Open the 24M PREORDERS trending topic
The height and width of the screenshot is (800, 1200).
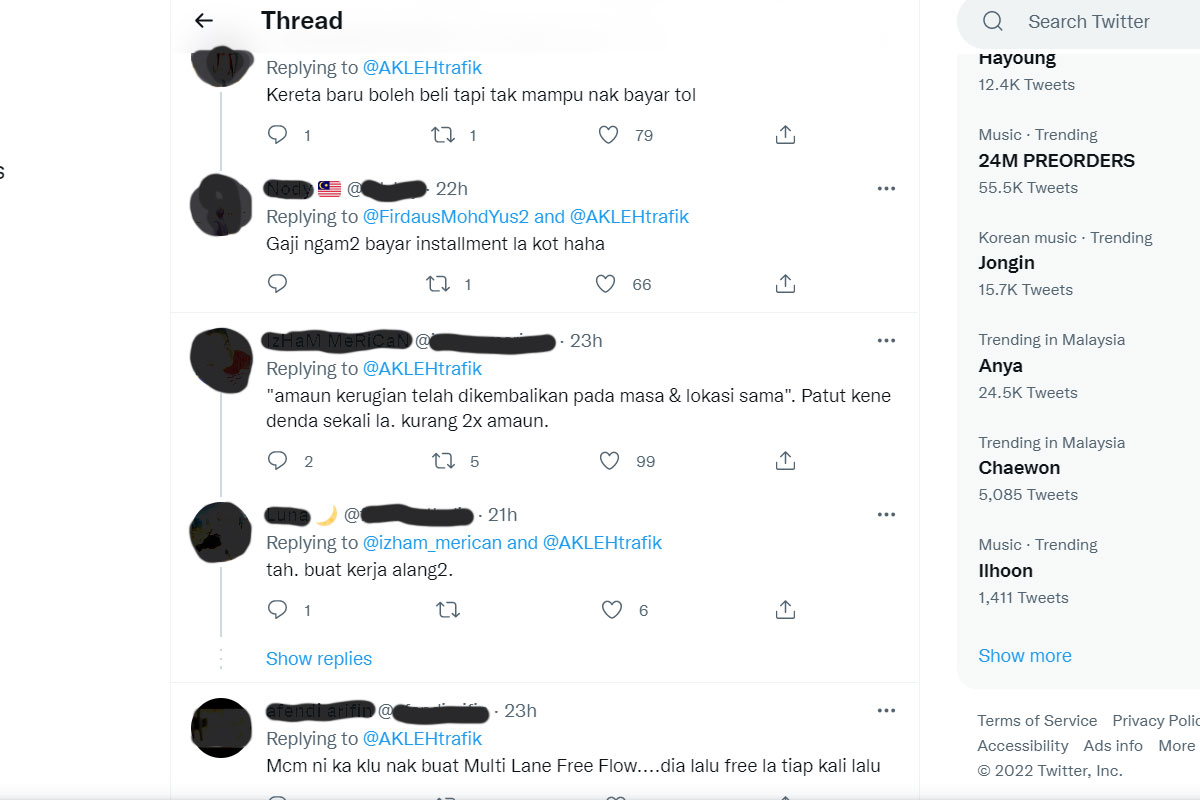point(1056,161)
